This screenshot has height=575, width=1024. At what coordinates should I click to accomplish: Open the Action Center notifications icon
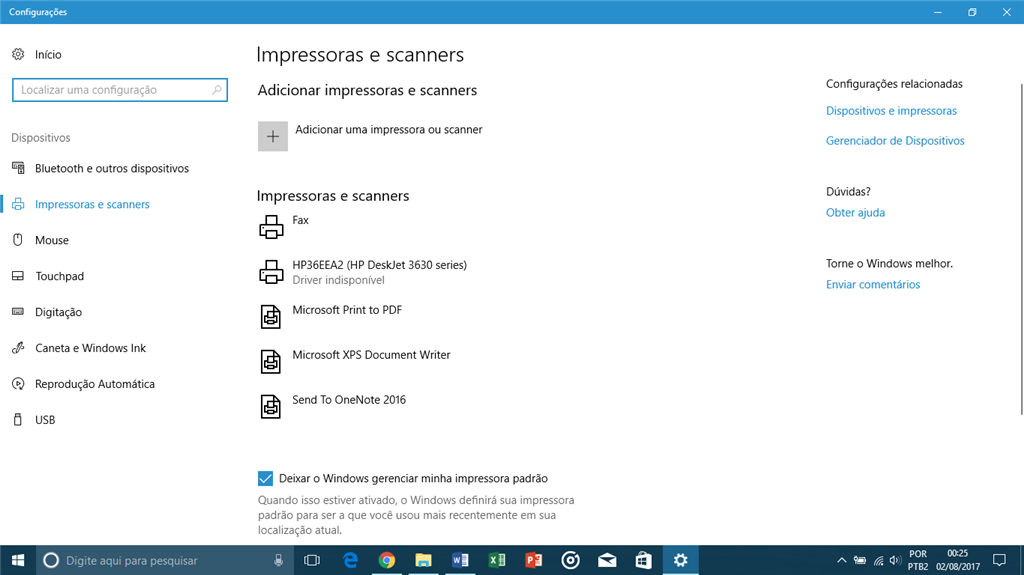pyautogui.click(x=999, y=560)
